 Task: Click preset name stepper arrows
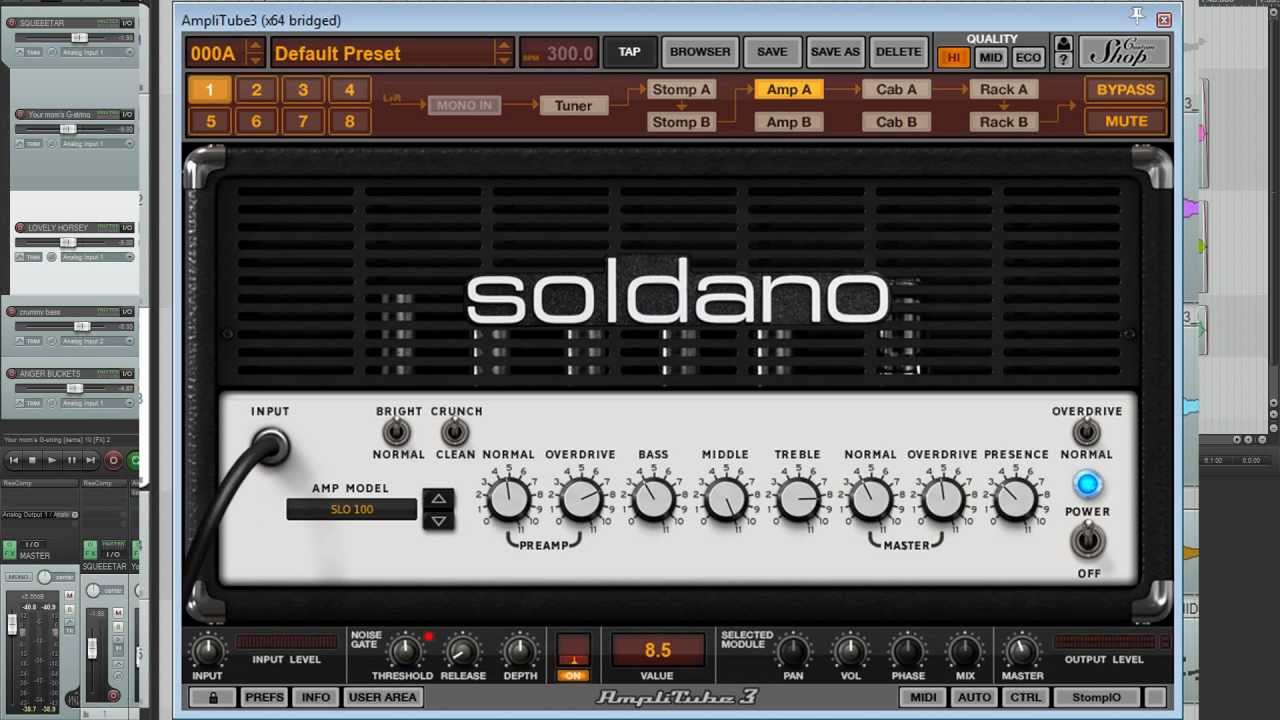click(504, 53)
